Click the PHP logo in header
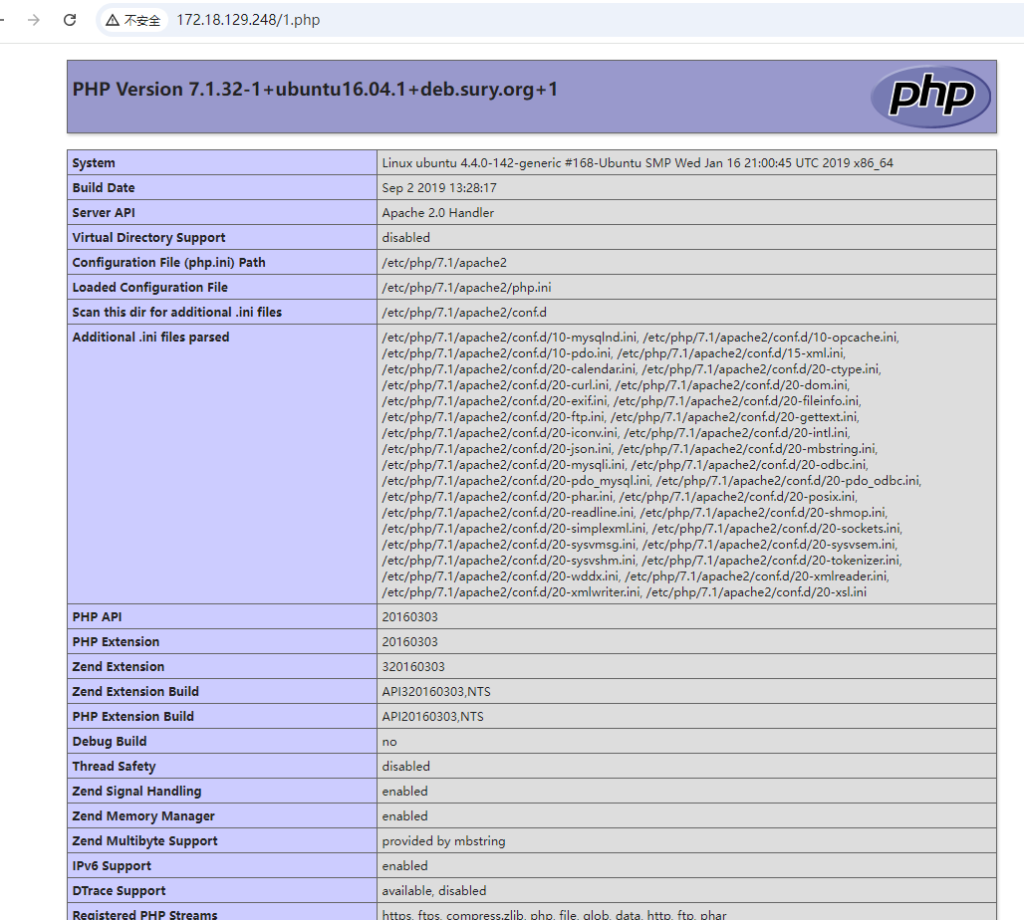The image size is (1024, 920). [x=931, y=97]
